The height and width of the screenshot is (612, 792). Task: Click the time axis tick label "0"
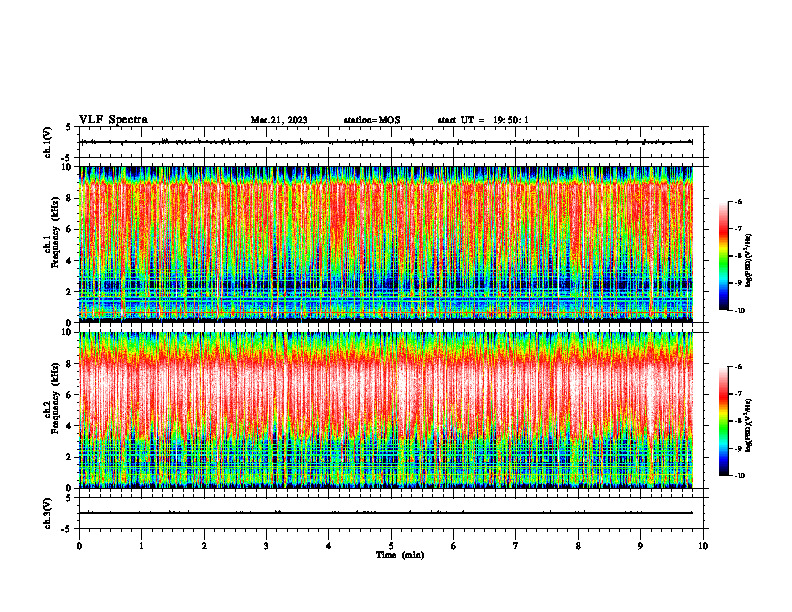click(79, 546)
